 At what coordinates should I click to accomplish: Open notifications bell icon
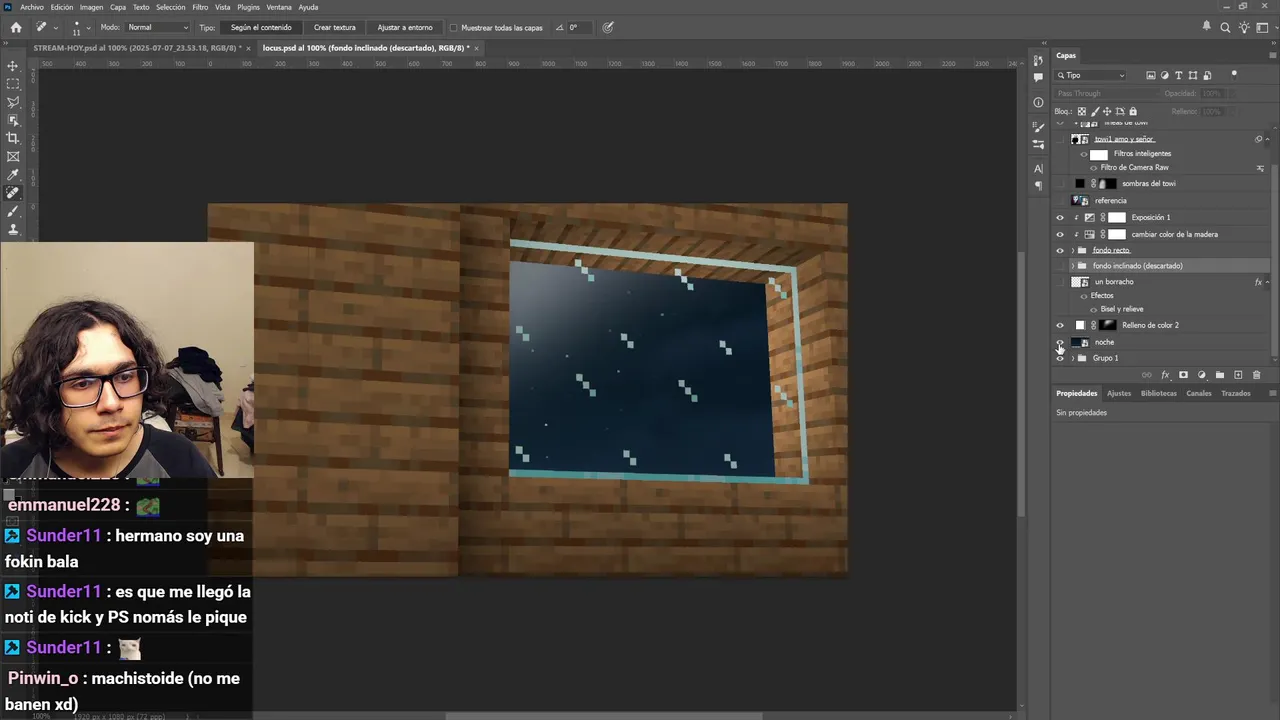[x=1207, y=27]
